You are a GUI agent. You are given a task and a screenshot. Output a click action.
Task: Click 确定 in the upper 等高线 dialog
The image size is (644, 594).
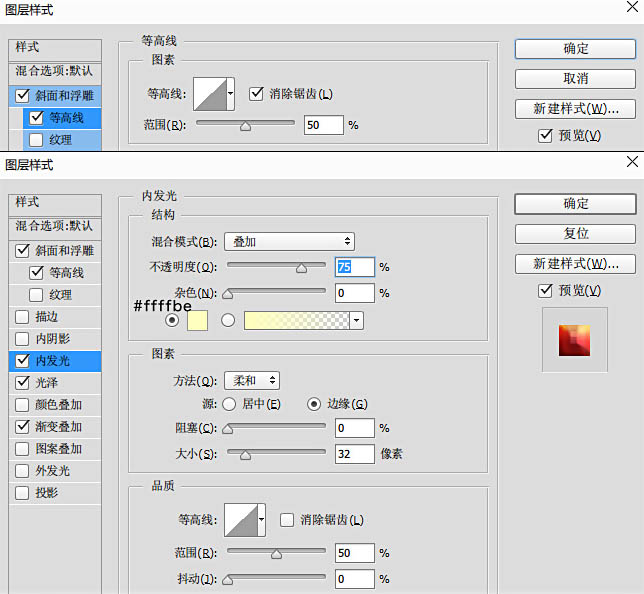point(575,49)
